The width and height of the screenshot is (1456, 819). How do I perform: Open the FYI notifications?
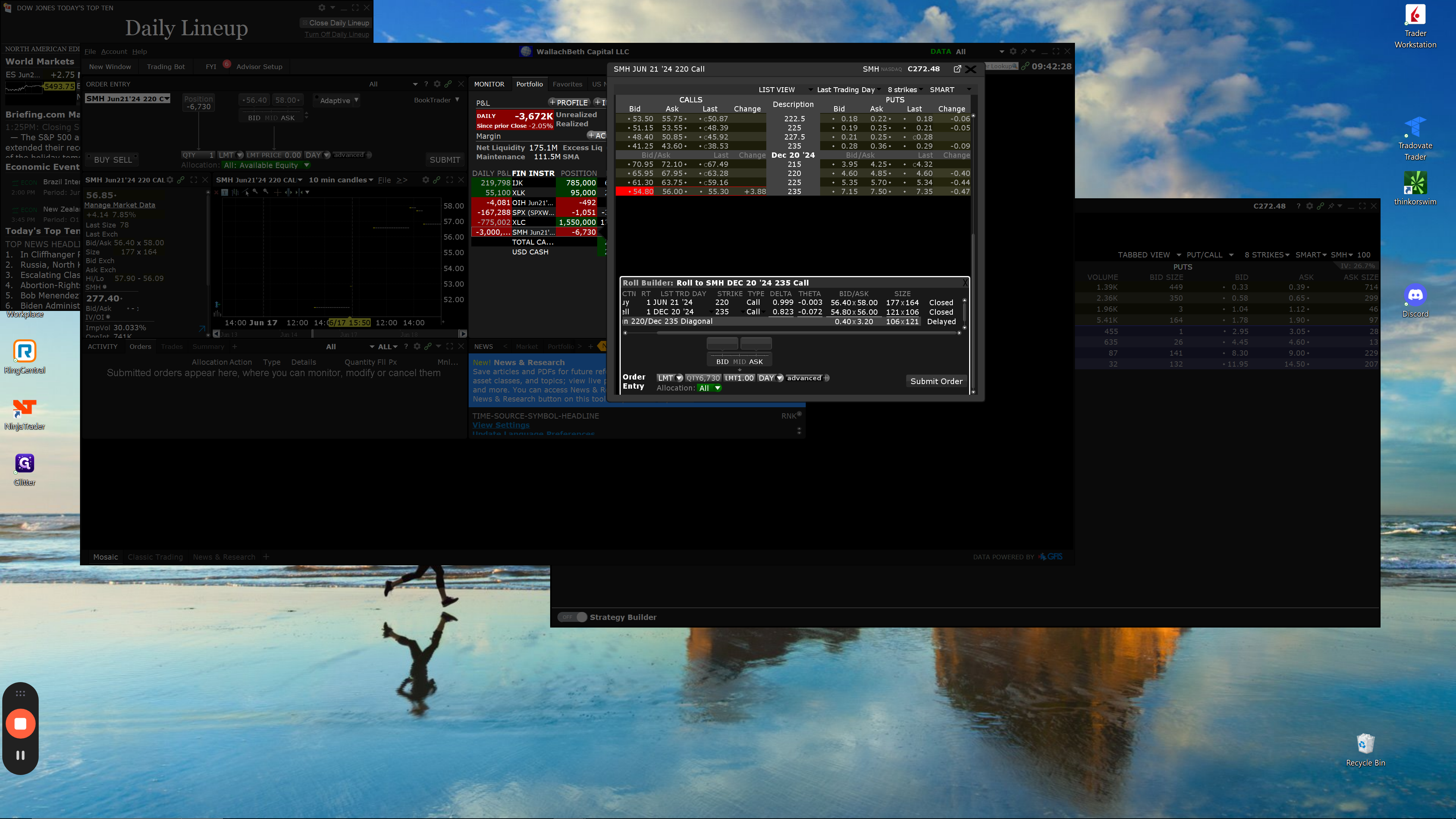[211, 67]
